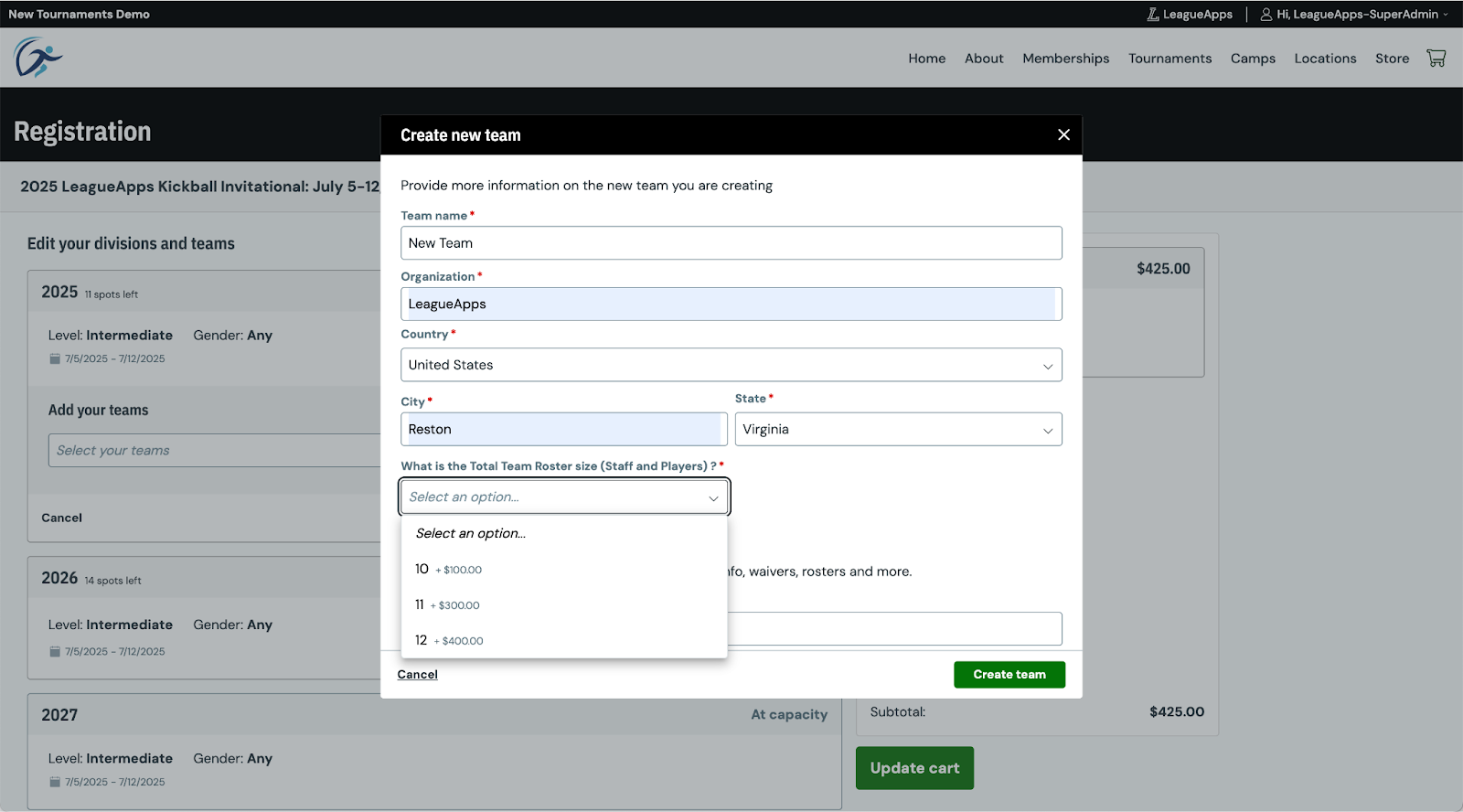This screenshot has height=812, width=1463.
Task: Visit the Store link
Action: [x=1392, y=59]
